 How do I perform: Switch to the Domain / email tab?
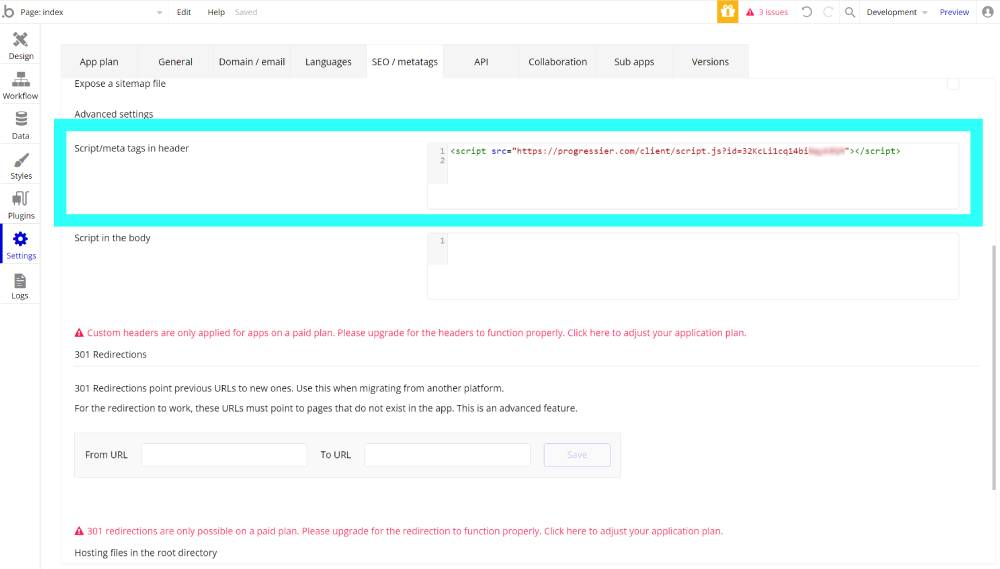pyautogui.click(x=252, y=62)
